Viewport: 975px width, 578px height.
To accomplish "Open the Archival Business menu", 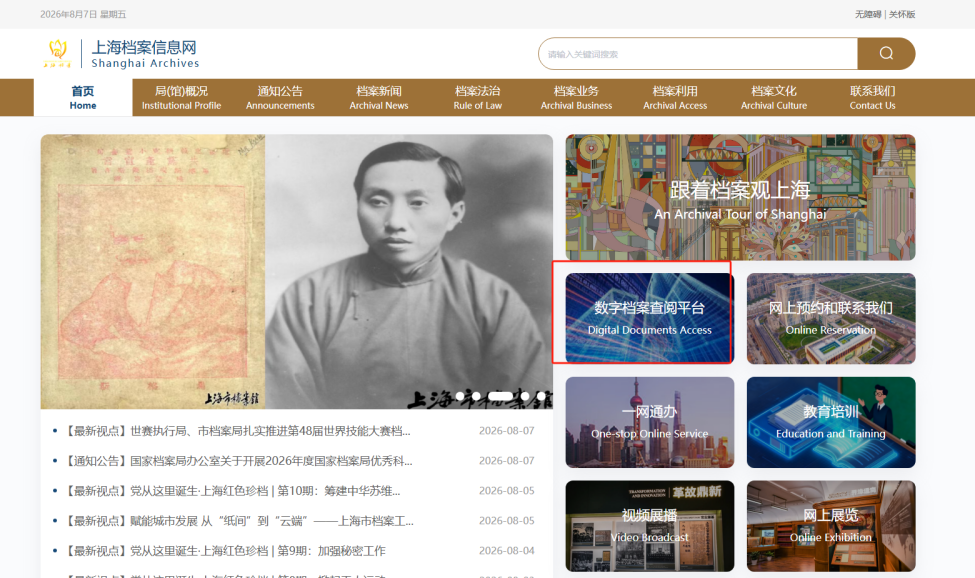I will 576,98.
